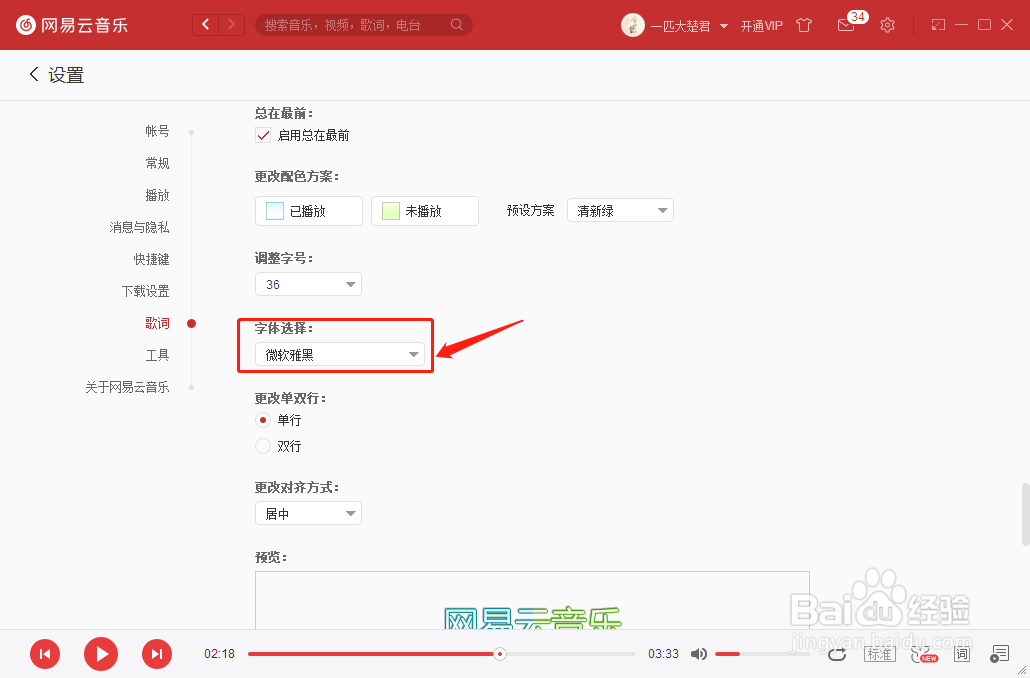Open the font size 36 dropdown
This screenshot has width=1030, height=678.
[308, 284]
